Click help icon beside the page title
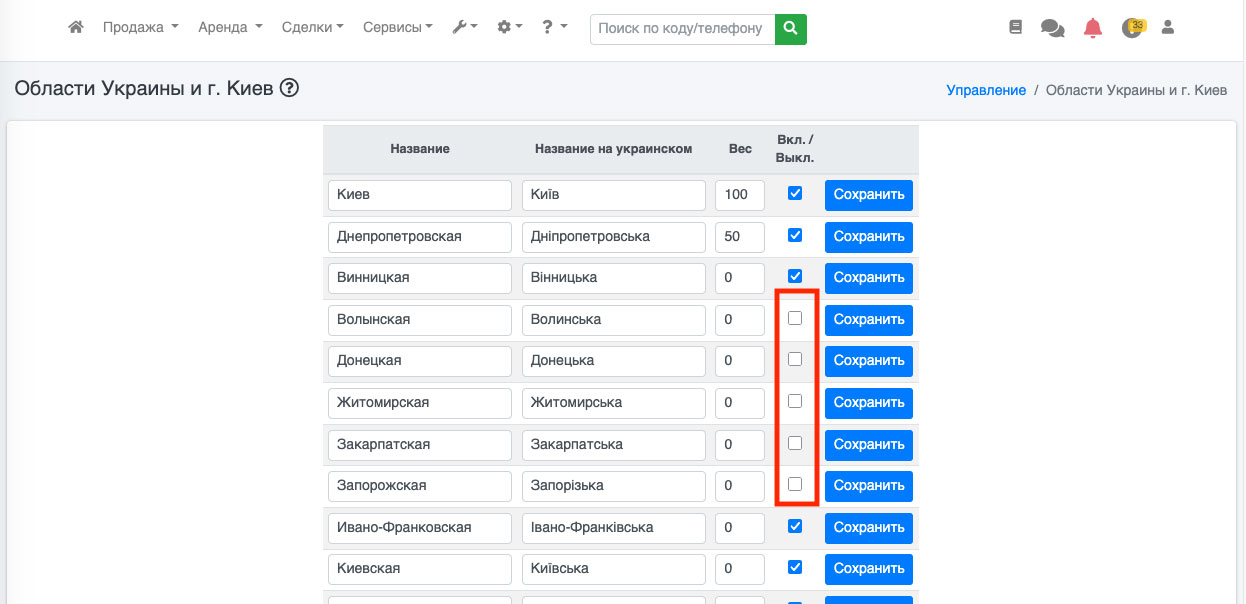The width and height of the screenshot is (1246, 604). pyautogui.click(x=290, y=89)
